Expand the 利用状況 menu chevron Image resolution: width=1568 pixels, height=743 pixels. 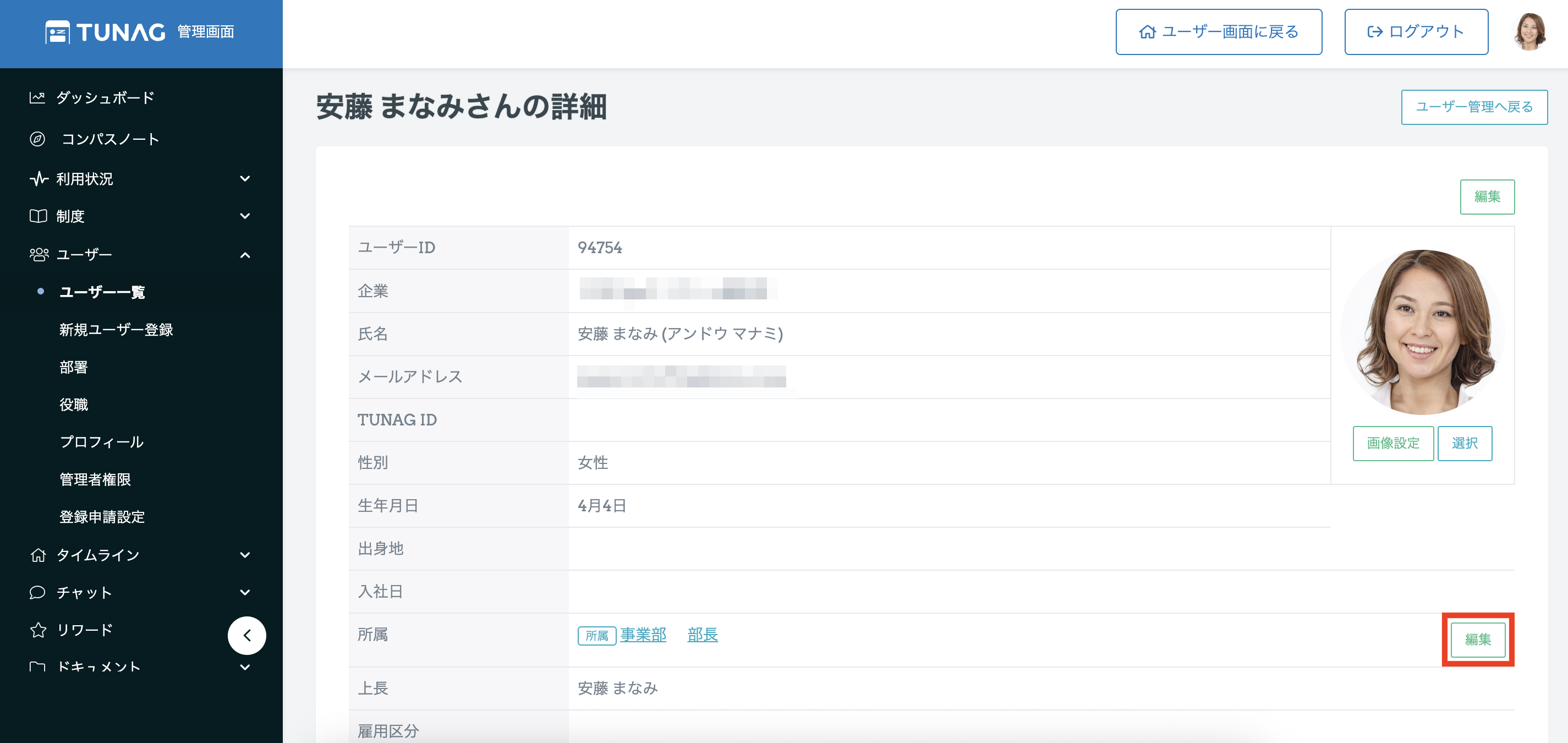click(245, 179)
